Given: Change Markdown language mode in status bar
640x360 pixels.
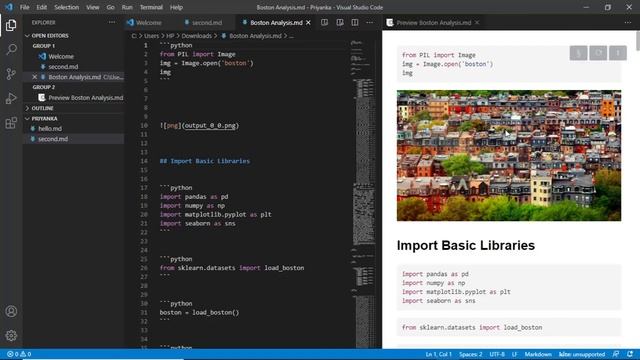Looking at the screenshot, I should click(x=538, y=354).
